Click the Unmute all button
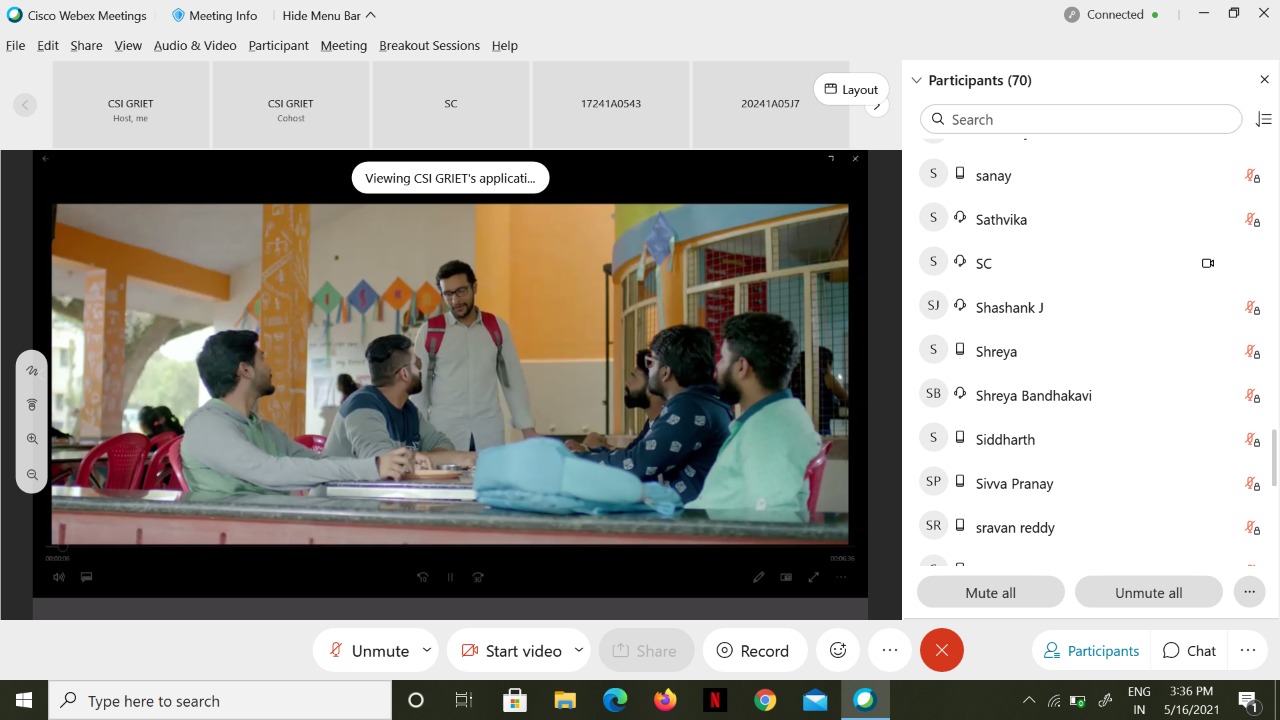Image resolution: width=1280 pixels, height=720 pixels. click(x=1148, y=592)
